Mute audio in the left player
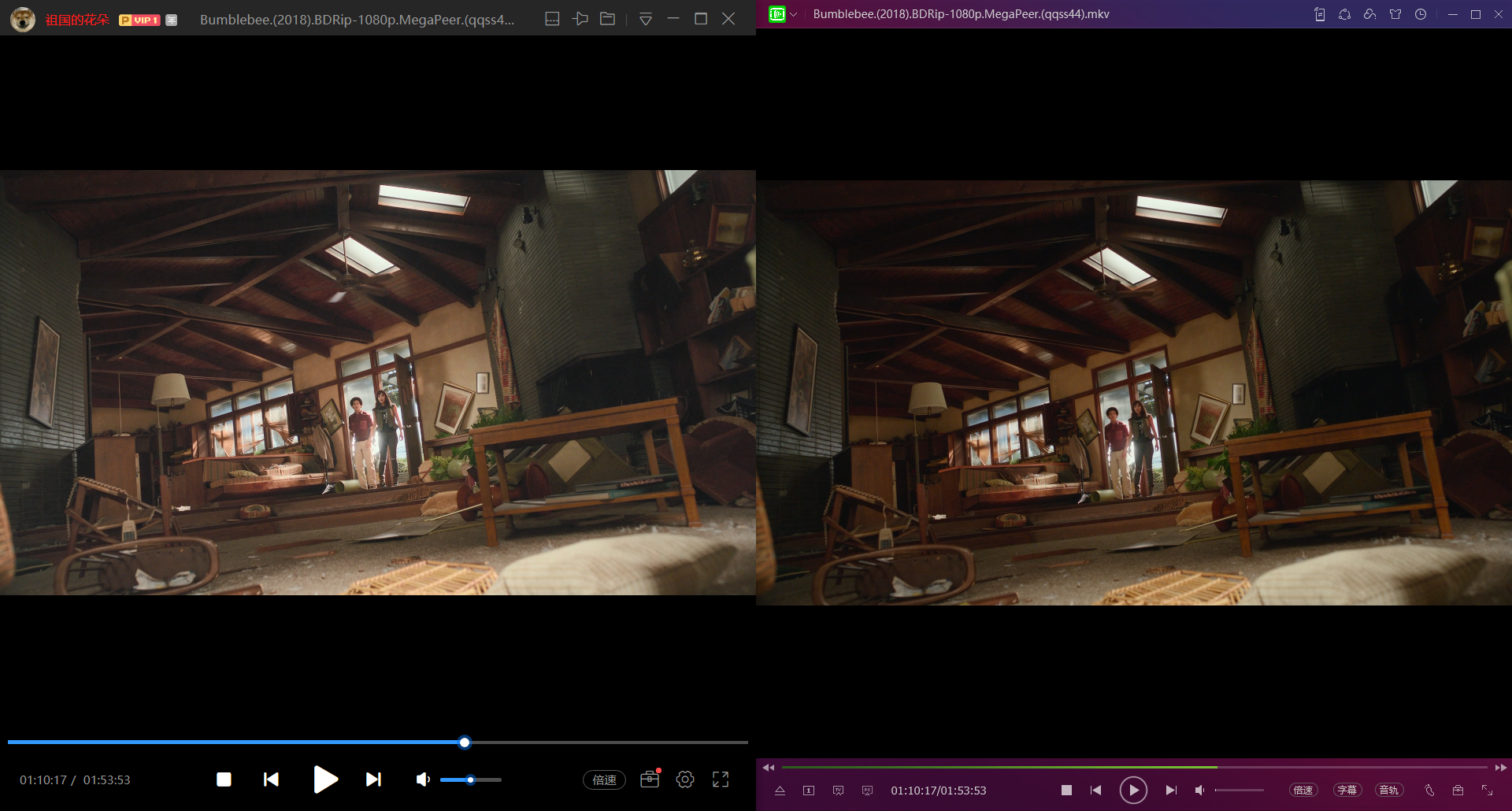 (423, 780)
